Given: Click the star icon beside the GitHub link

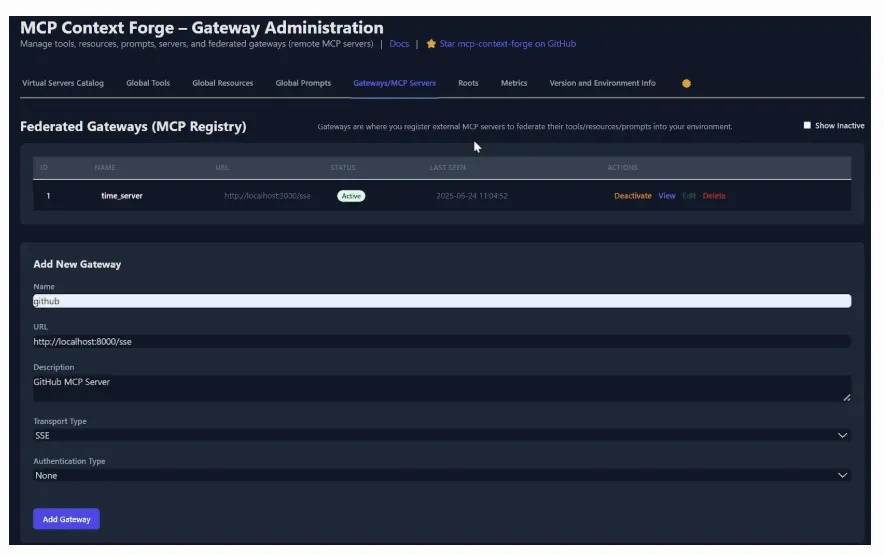Looking at the screenshot, I should (x=431, y=43).
